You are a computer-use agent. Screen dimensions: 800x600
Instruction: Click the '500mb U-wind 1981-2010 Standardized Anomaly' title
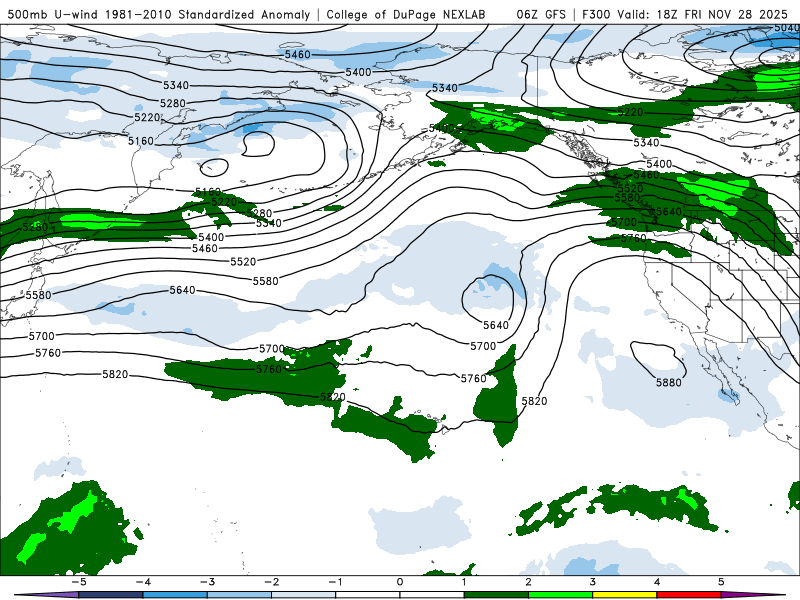coord(159,14)
